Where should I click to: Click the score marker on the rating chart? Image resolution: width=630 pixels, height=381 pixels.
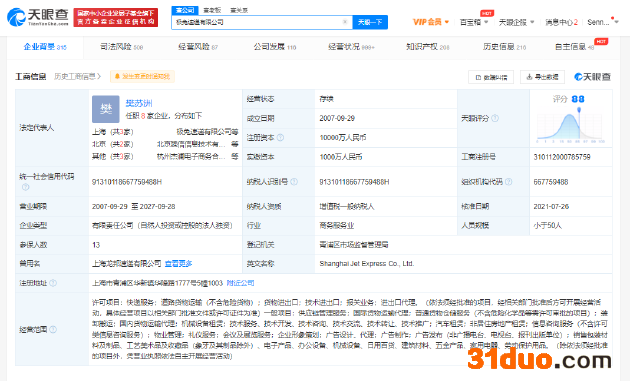pyautogui.click(x=579, y=110)
